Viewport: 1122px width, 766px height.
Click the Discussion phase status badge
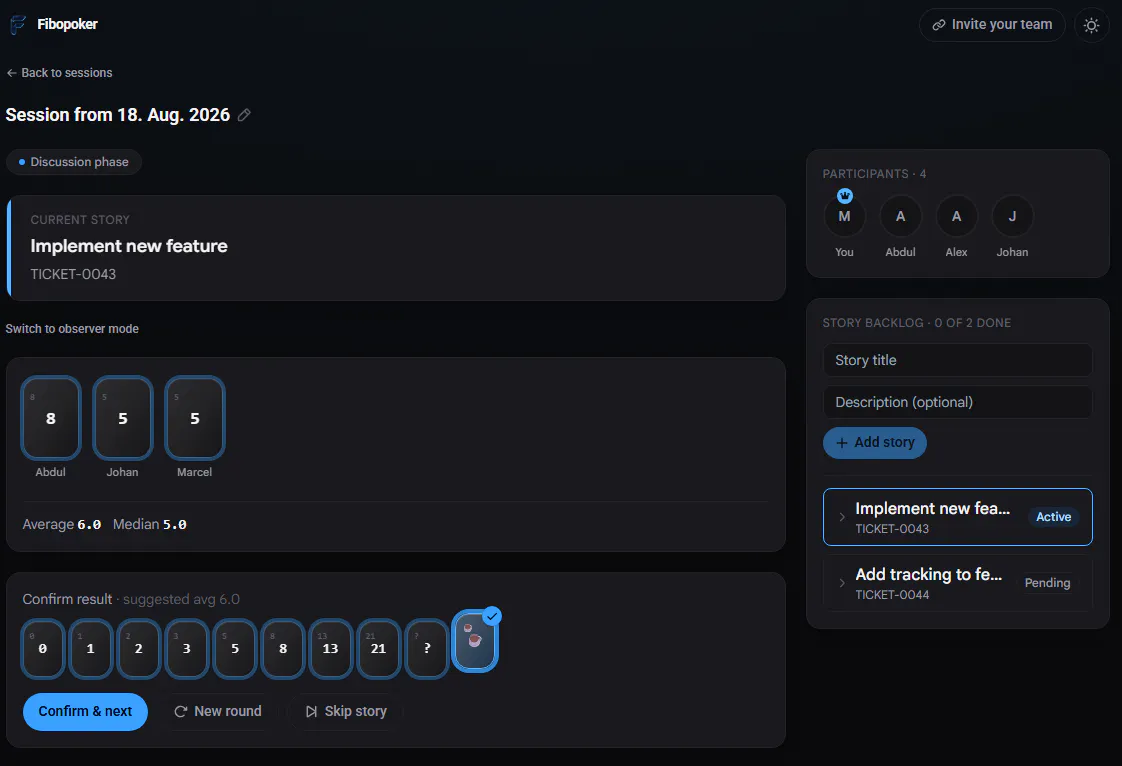coord(74,162)
